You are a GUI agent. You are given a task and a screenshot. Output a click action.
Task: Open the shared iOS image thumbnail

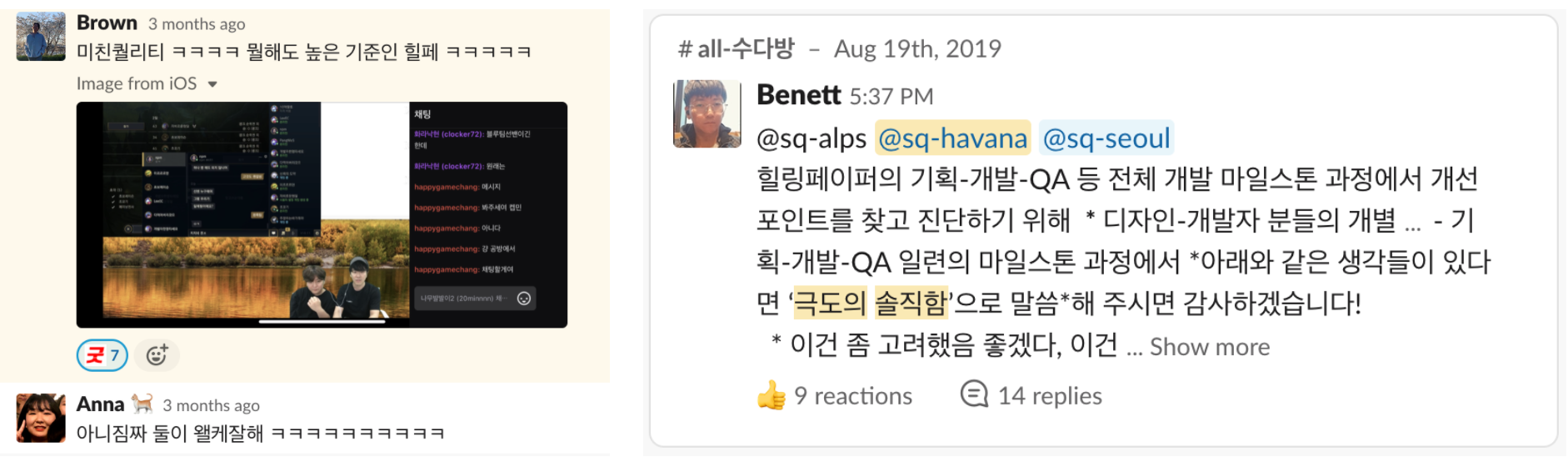322,214
